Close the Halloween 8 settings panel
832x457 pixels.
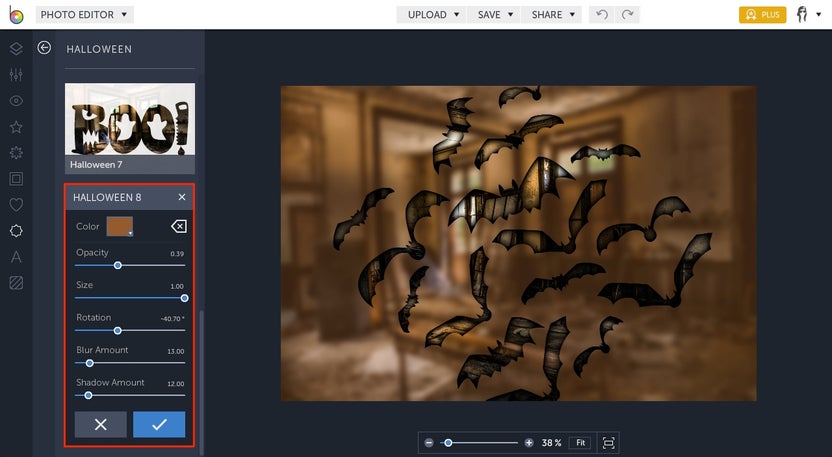pos(182,197)
